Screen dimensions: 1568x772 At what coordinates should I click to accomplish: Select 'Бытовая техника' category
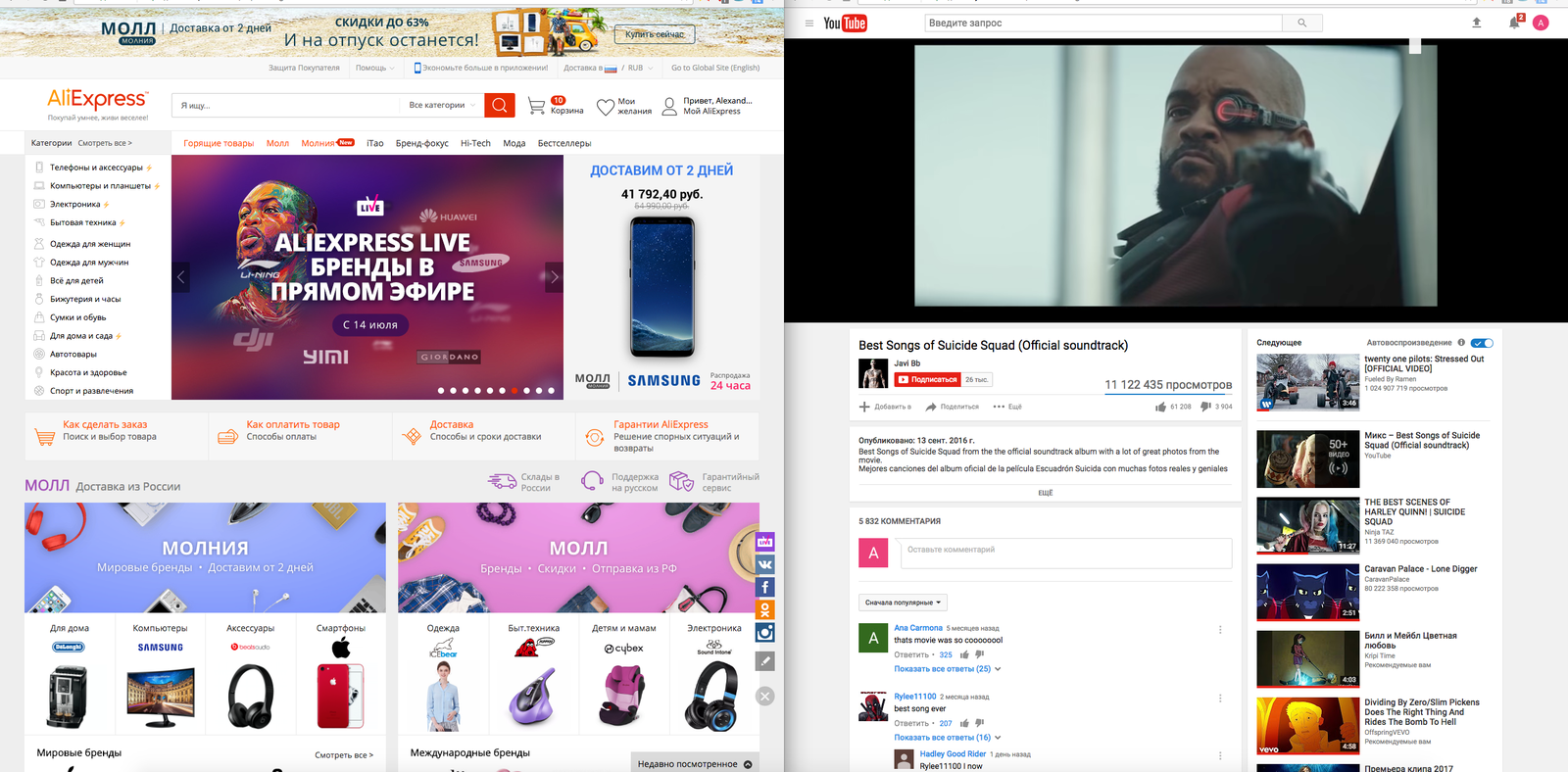82,222
